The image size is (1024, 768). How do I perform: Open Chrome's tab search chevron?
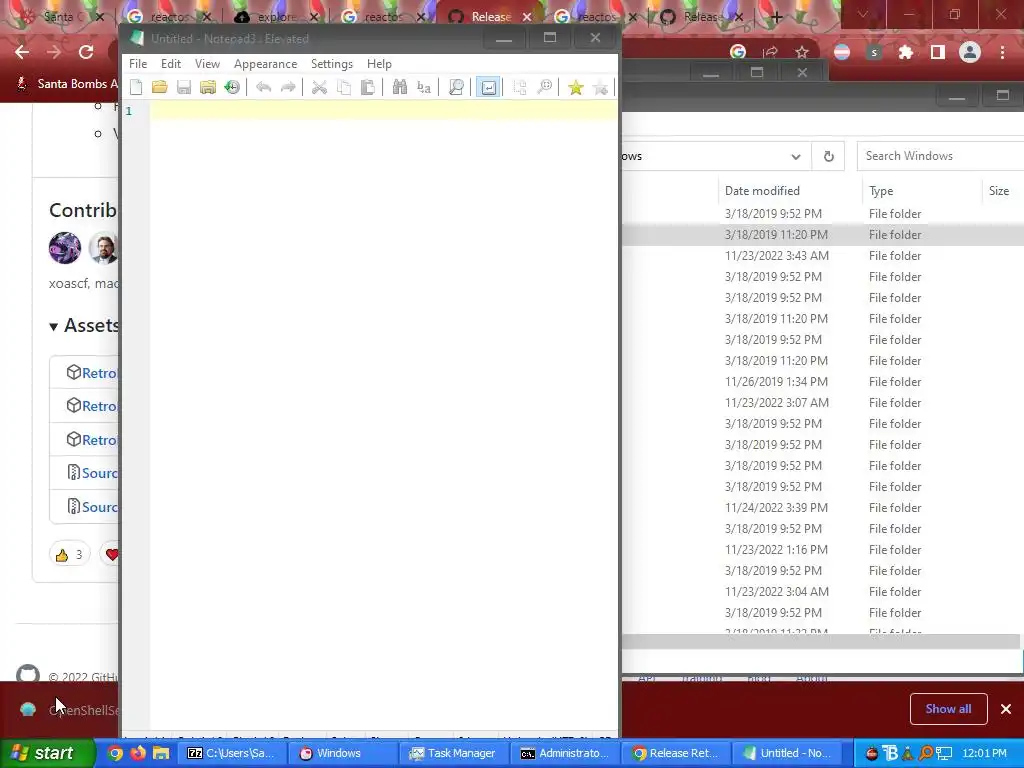point(863,14)
